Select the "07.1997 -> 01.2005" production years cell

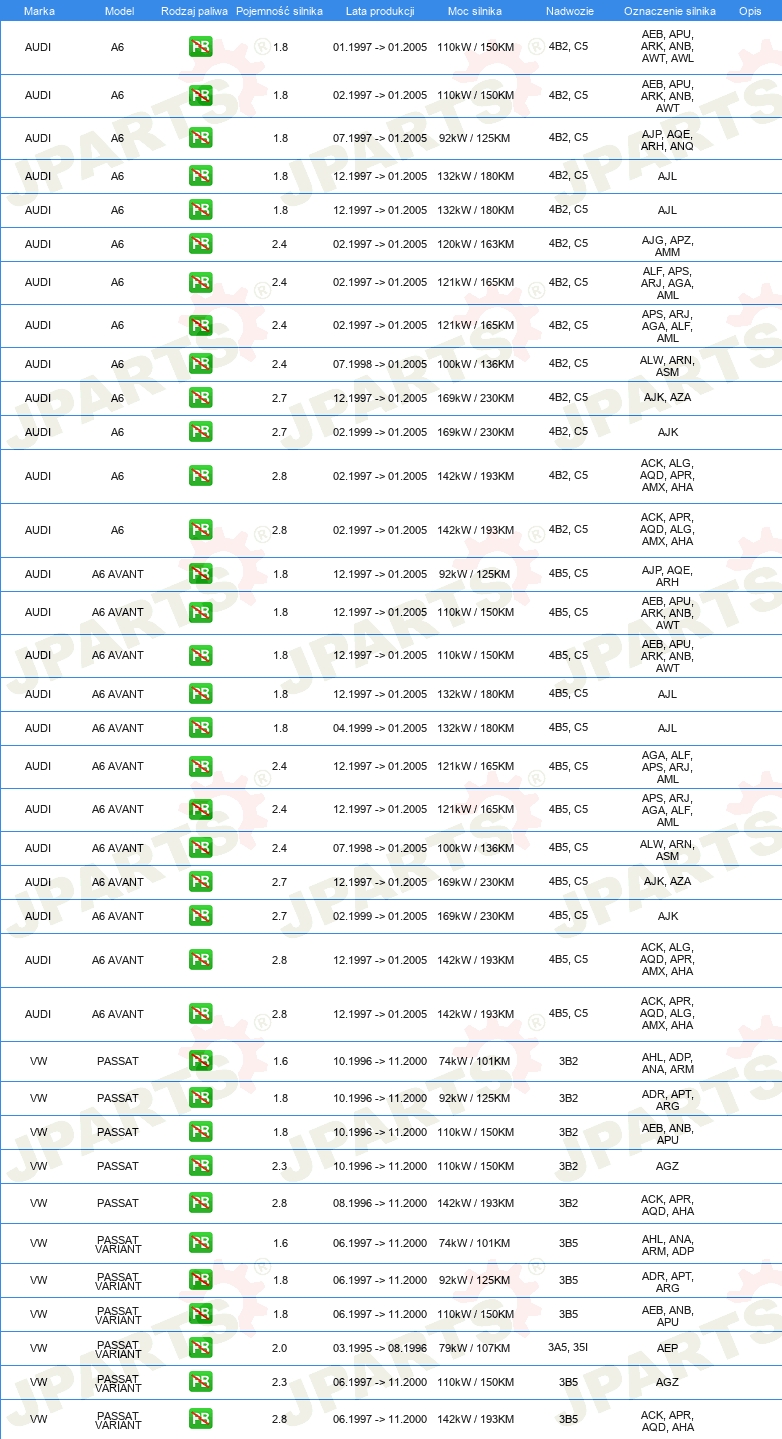pyautogui.click(x=380, y=138)
